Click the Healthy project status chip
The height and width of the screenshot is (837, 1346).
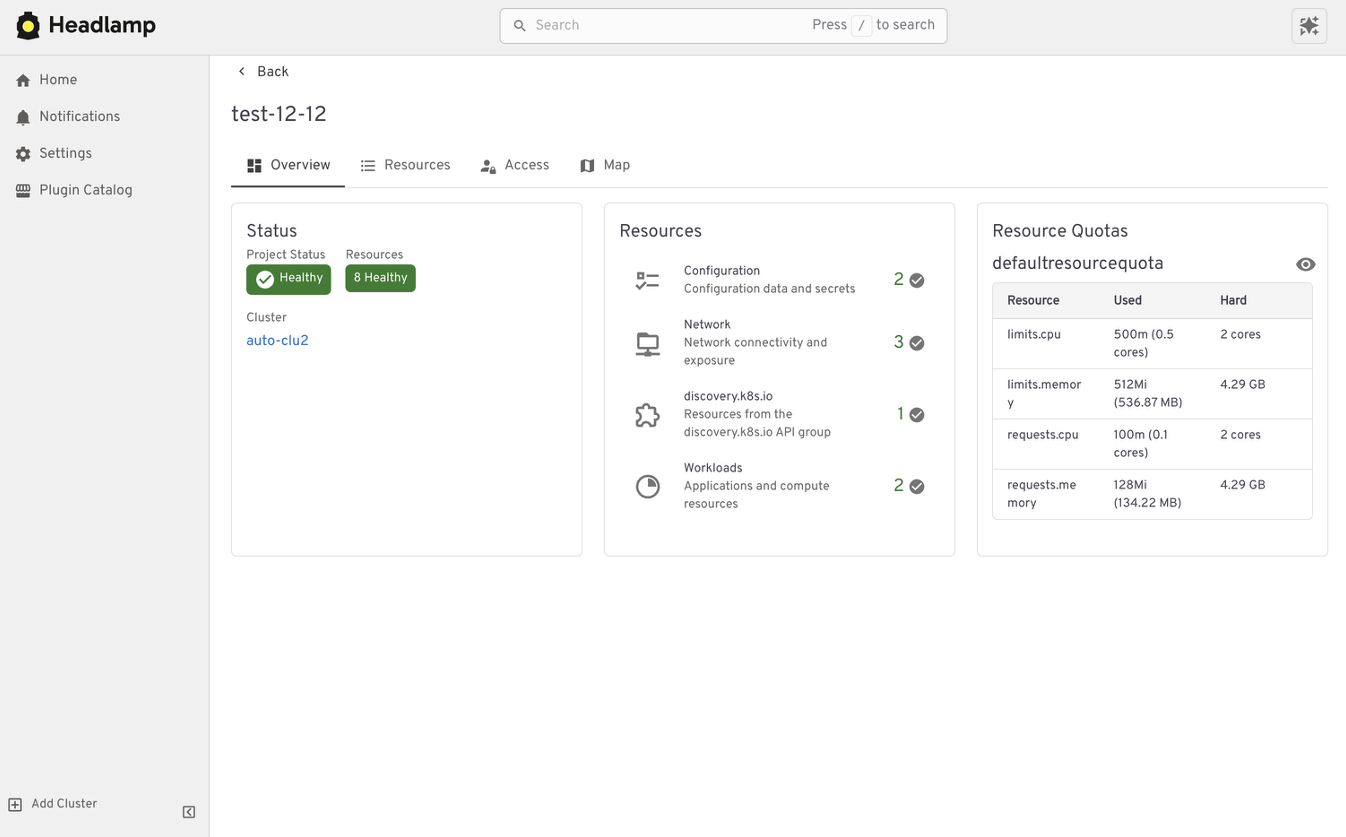pyautogui.click(x=288, y=278)
